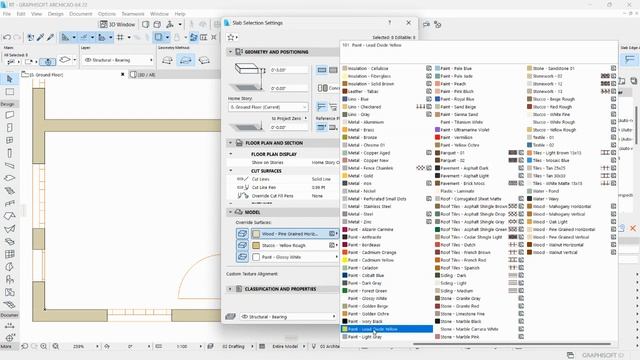Choose Stone - Marble Carrara White

click(480, 329)
